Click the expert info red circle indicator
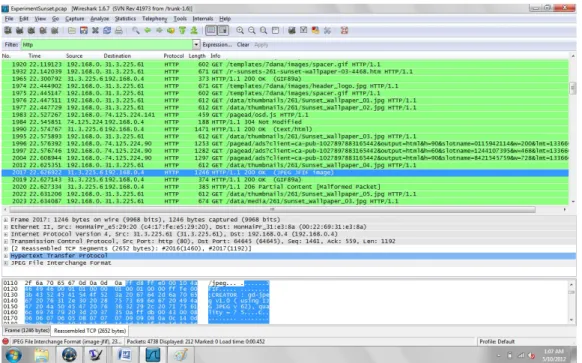This screenshot has width=582, height=363. coord(6,341)
